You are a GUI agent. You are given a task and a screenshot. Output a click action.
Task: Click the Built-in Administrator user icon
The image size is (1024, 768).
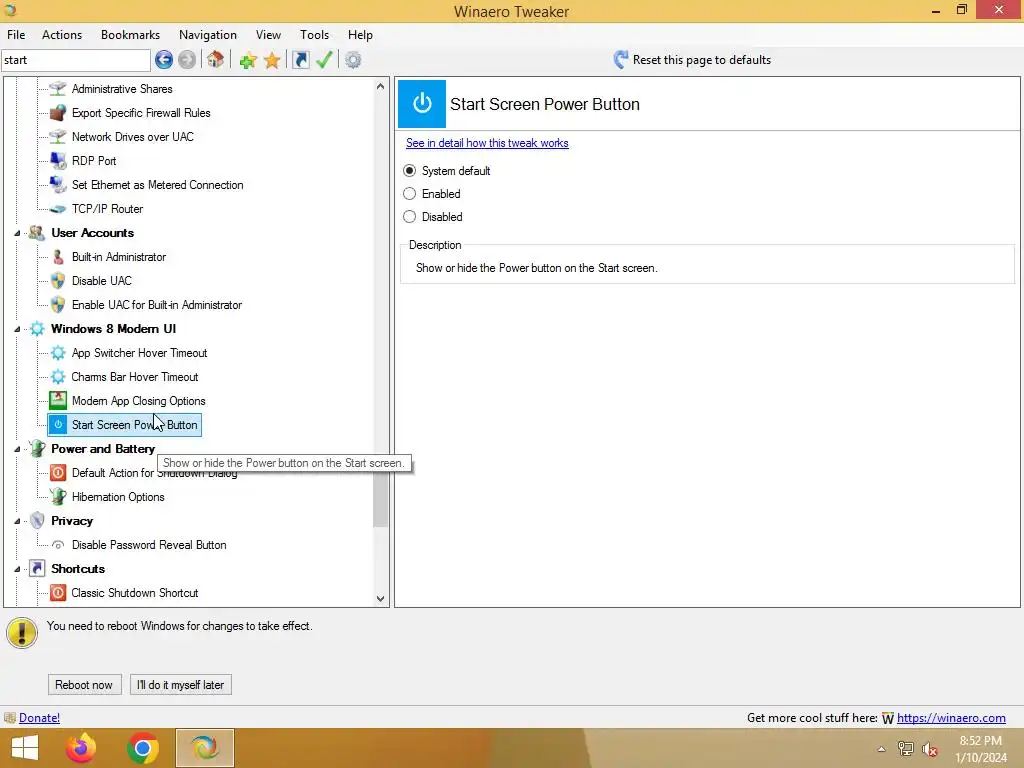[x=58, y=257]
